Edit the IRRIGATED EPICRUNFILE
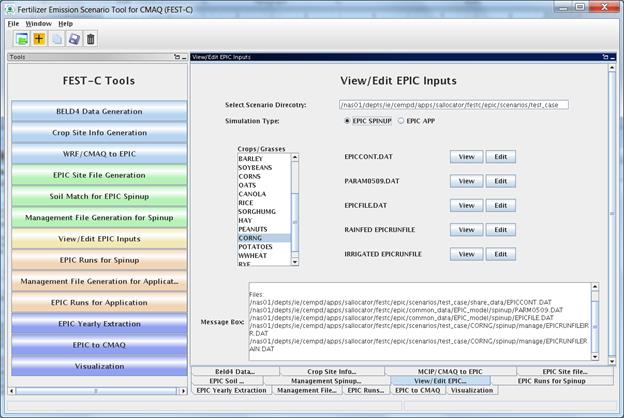 click(501, 254)
